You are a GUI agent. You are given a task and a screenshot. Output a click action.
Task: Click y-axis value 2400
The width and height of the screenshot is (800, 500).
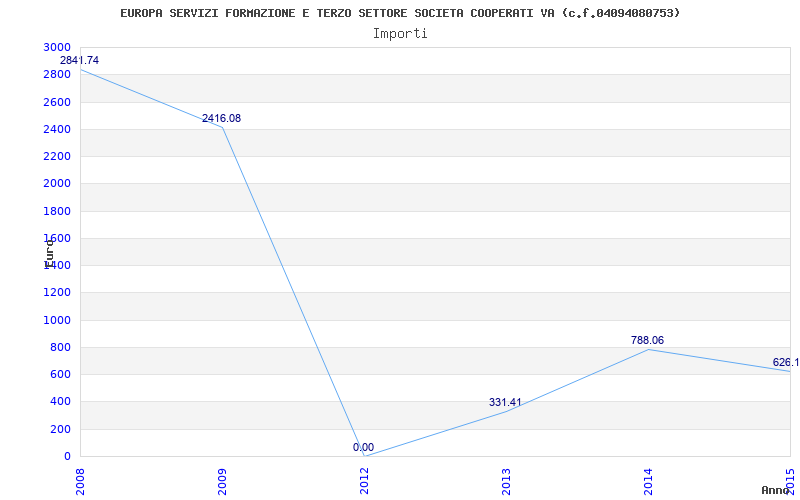pos(58,129)
